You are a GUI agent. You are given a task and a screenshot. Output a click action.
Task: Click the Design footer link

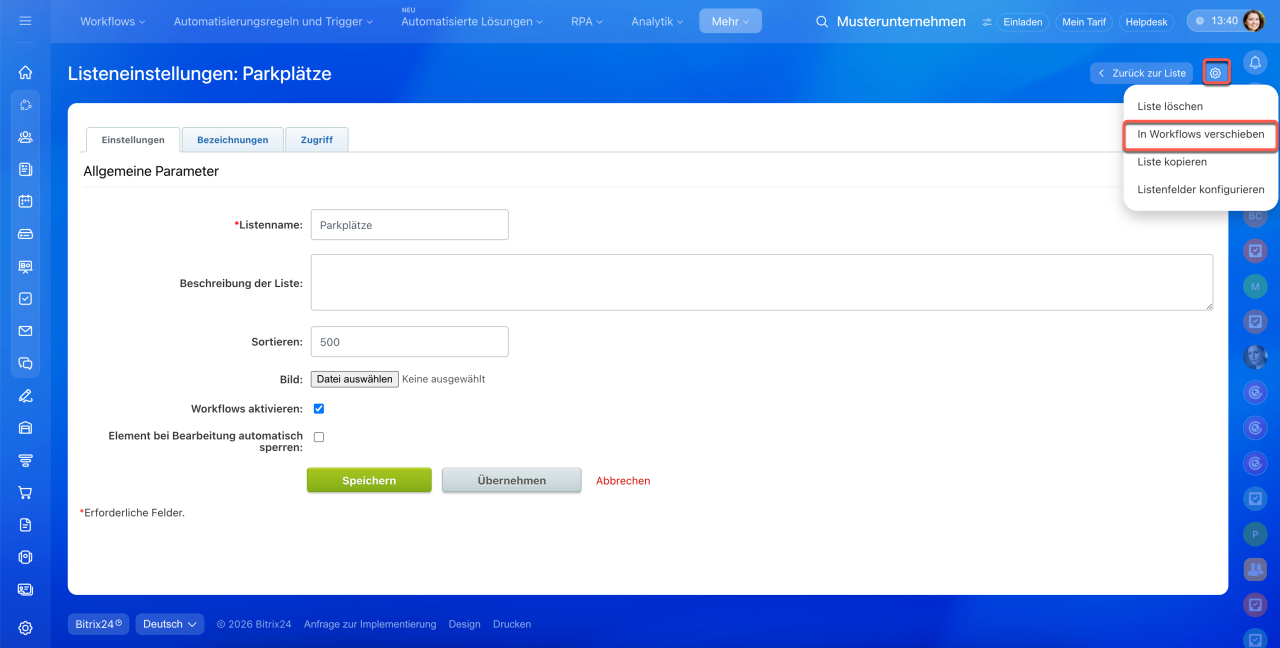(465, 624)
